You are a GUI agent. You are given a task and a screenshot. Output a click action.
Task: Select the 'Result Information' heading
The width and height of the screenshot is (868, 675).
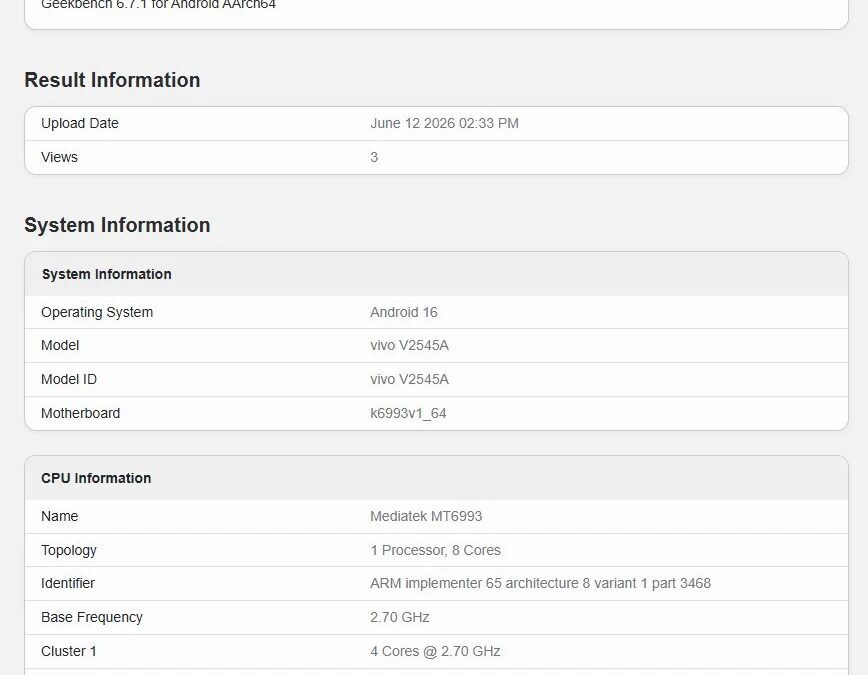coord(112,80)
